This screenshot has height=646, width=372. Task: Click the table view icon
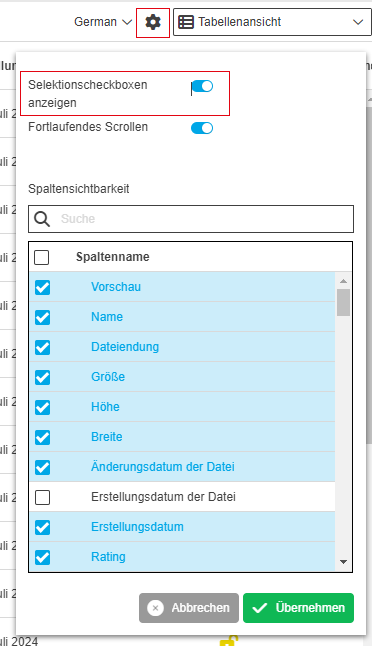tap(186, 22)
